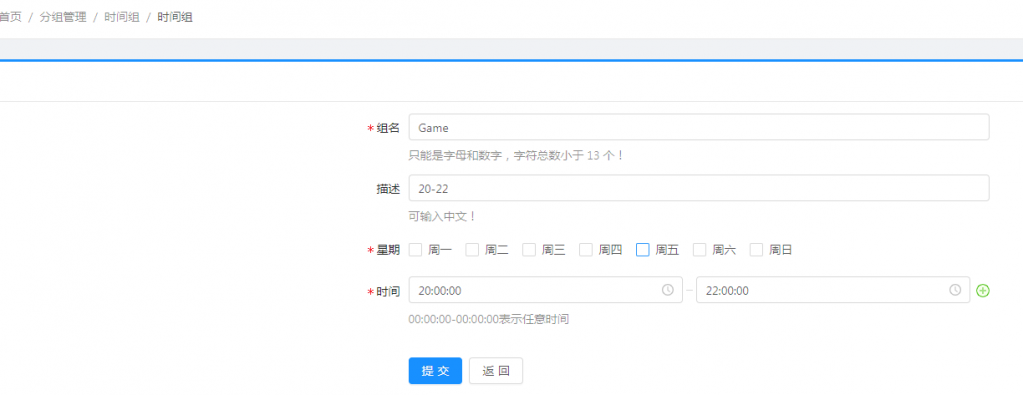Navigate to first 时间组 breadcrumb item
1023x395 pixels.
pos(122,18)
